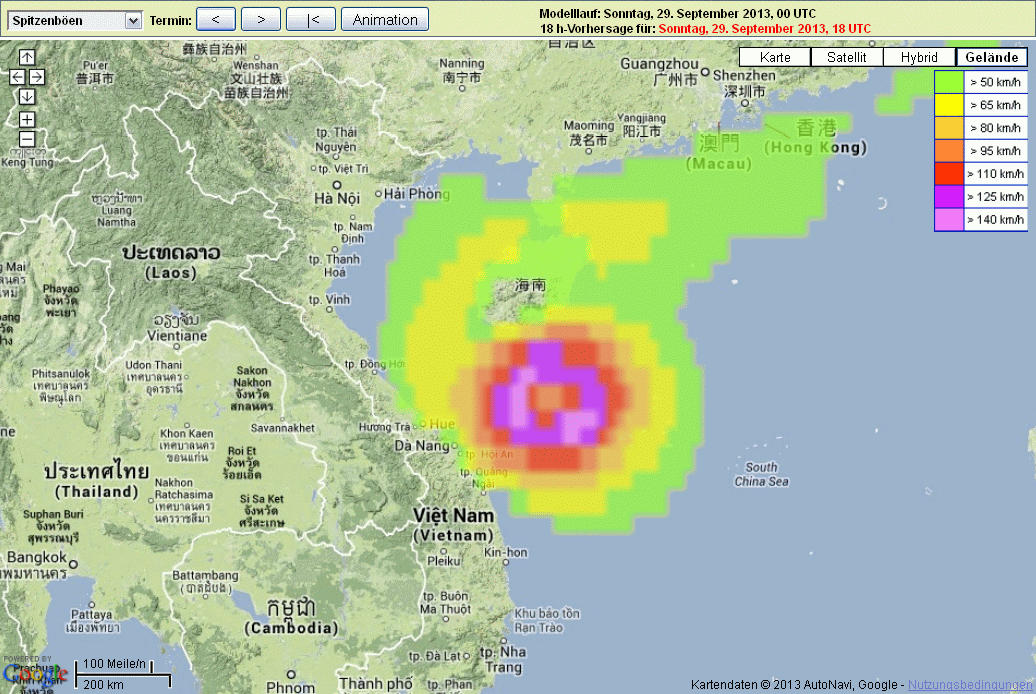
Task: Open the Spitzenböen parameter dropdown
Action: [x=75, y=20]
